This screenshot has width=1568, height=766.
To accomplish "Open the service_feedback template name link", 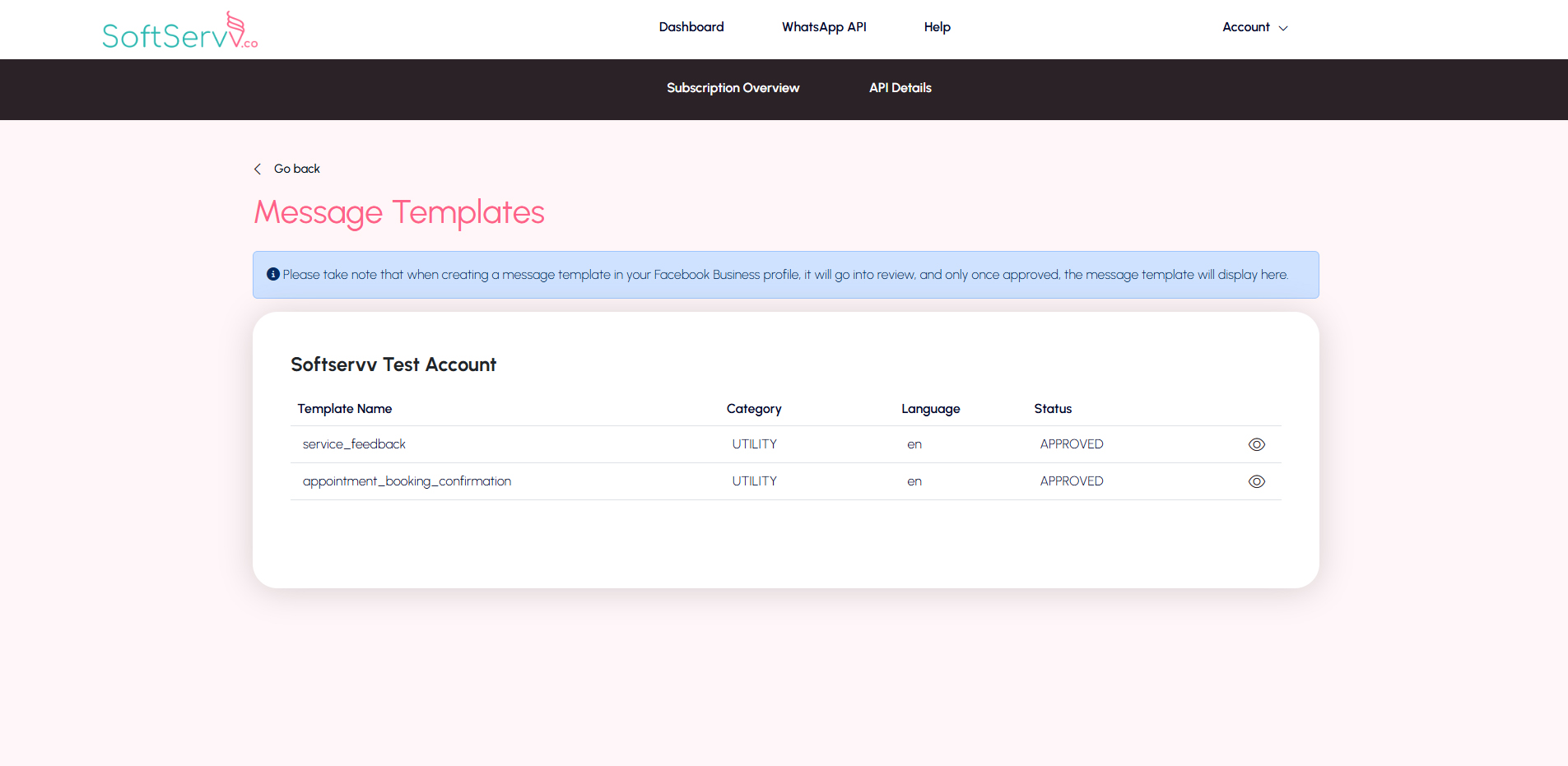I will [x=354, y=443].
